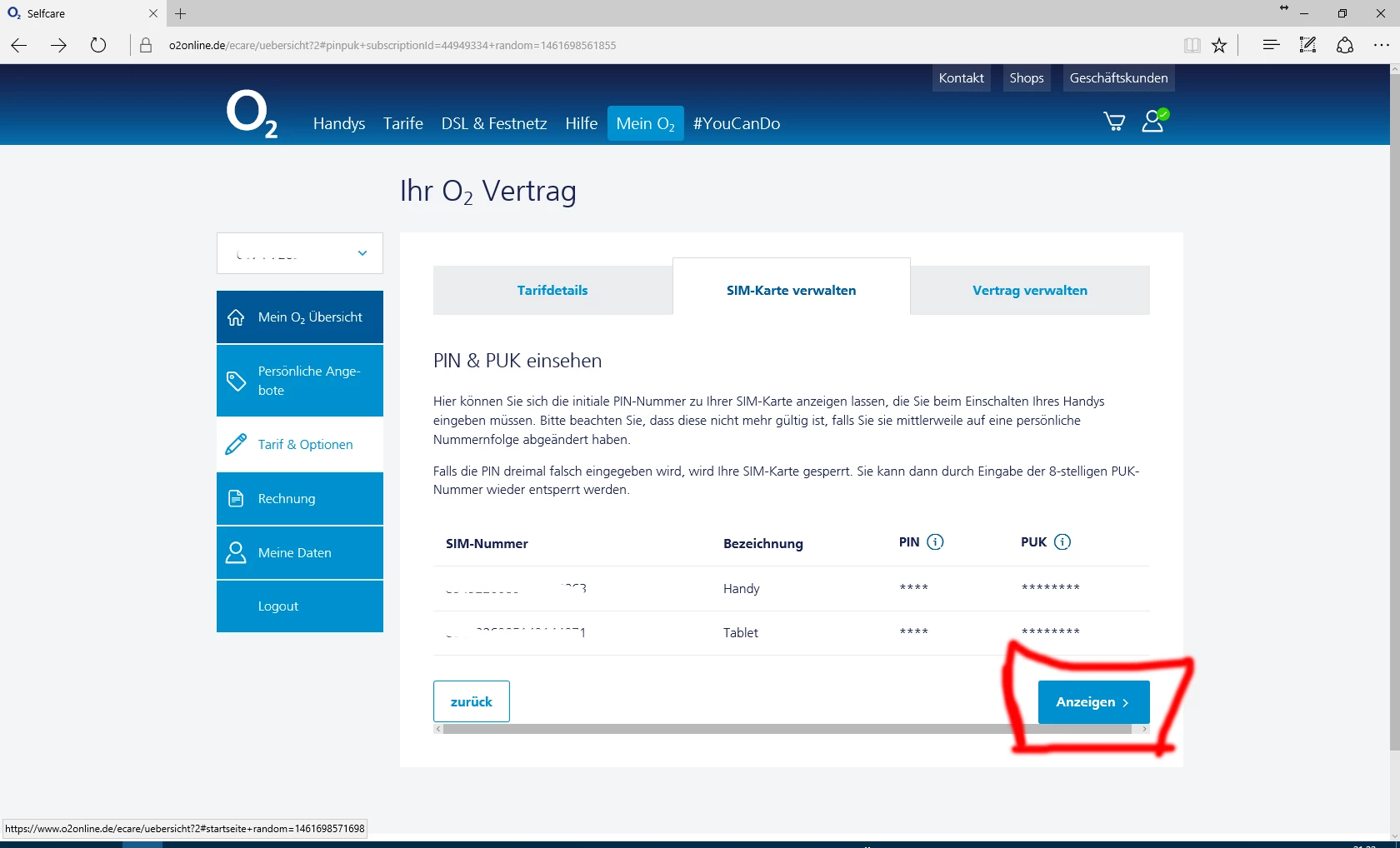Click the O2 logo in header

(252, 115)
